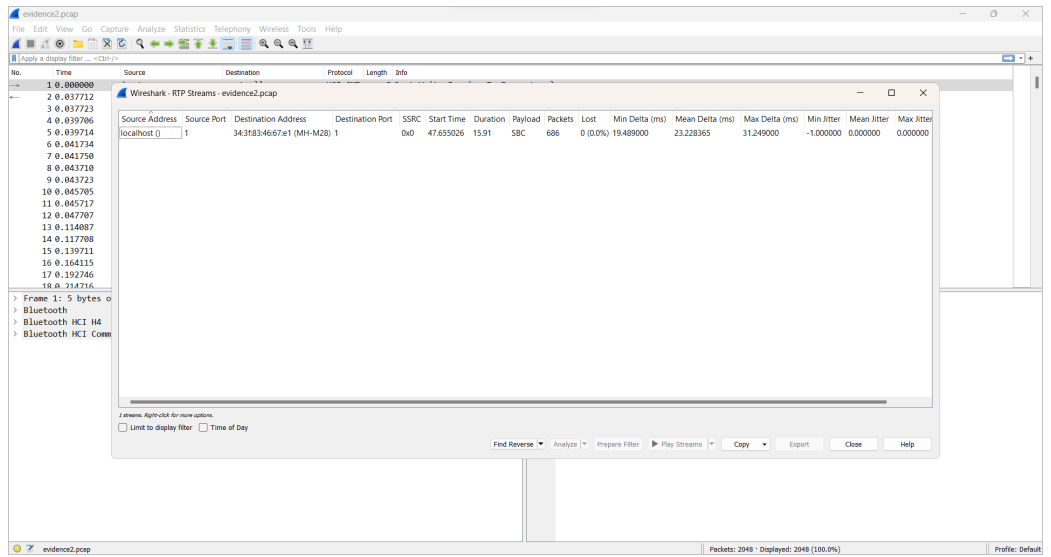The height and width of the screenshot is (557, 1051).
Task: Open capture file properties status bar icon
Action: coord(30,548)
